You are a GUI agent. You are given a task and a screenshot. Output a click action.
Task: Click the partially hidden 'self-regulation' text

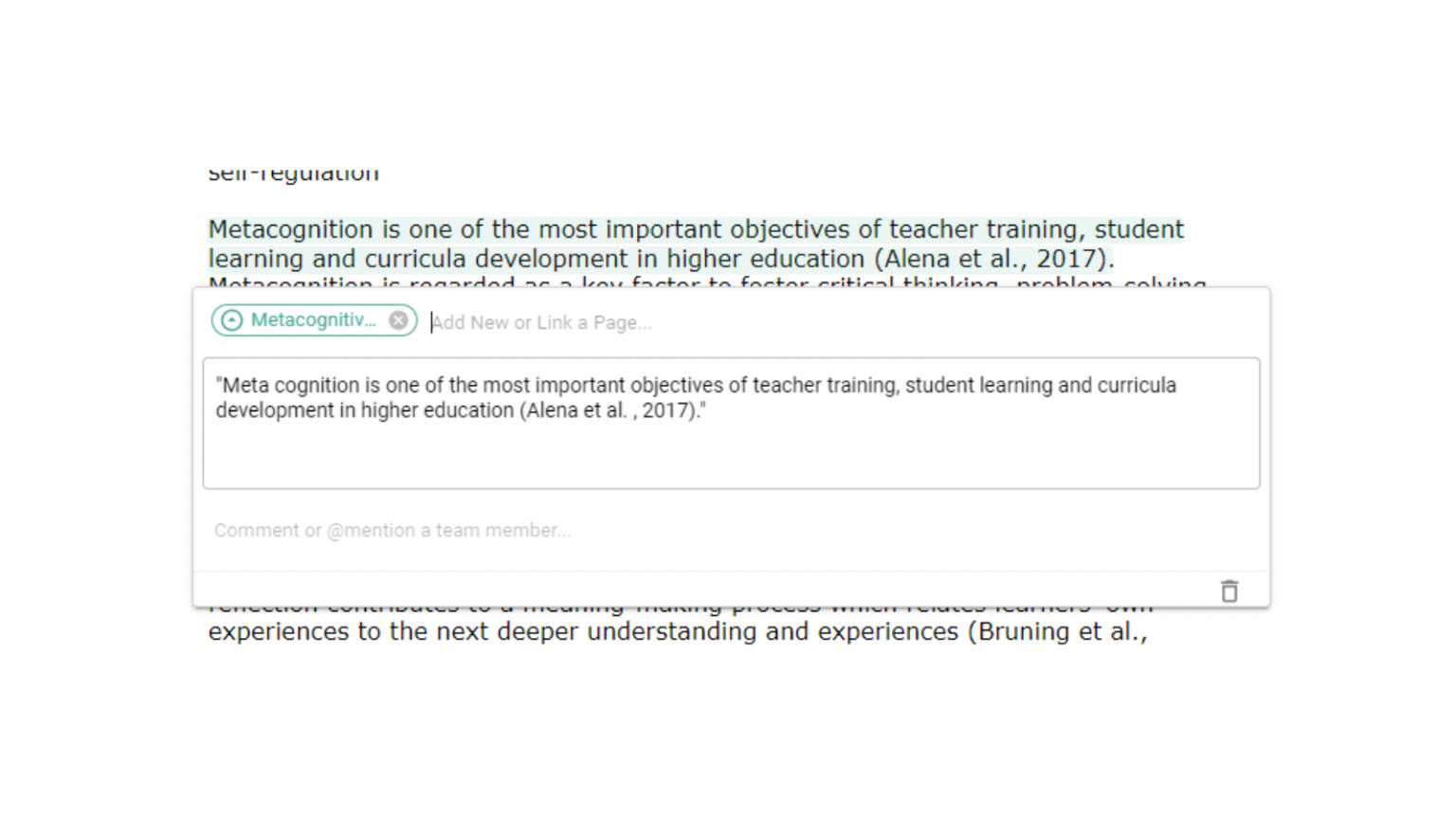point(294,174)
